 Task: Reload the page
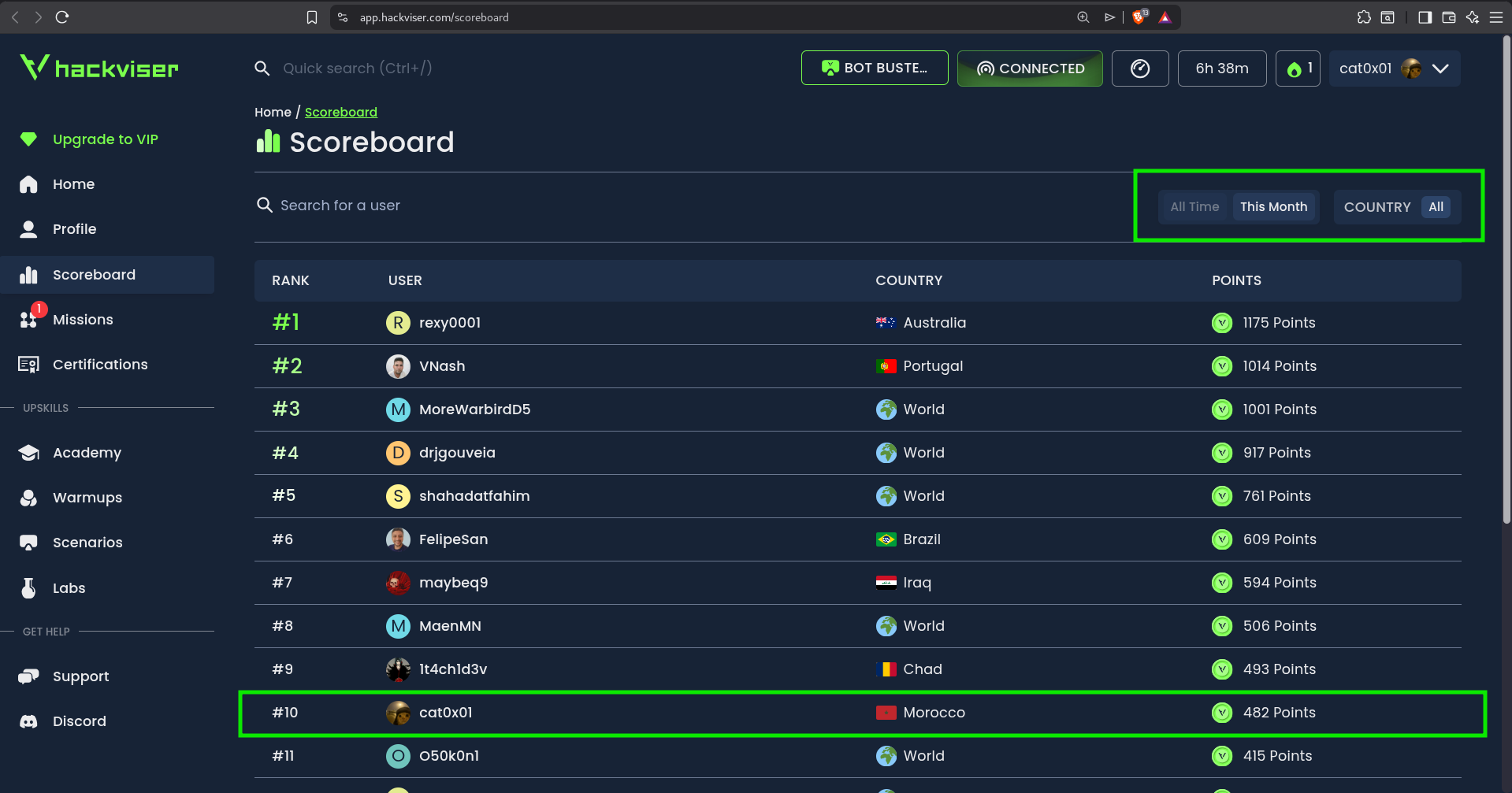click(62, 17)
